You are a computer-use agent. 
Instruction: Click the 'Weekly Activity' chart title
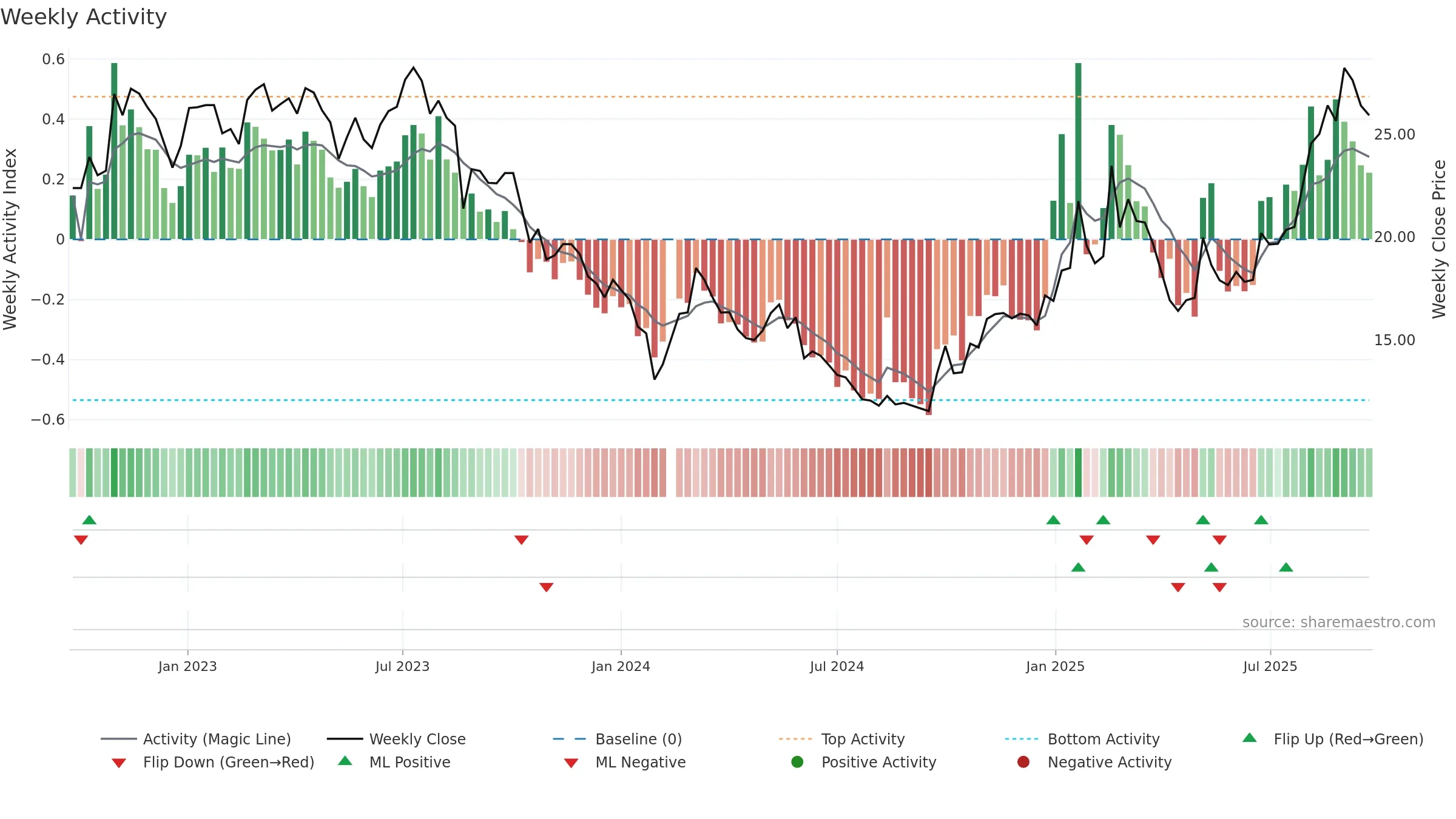(84, 17)
